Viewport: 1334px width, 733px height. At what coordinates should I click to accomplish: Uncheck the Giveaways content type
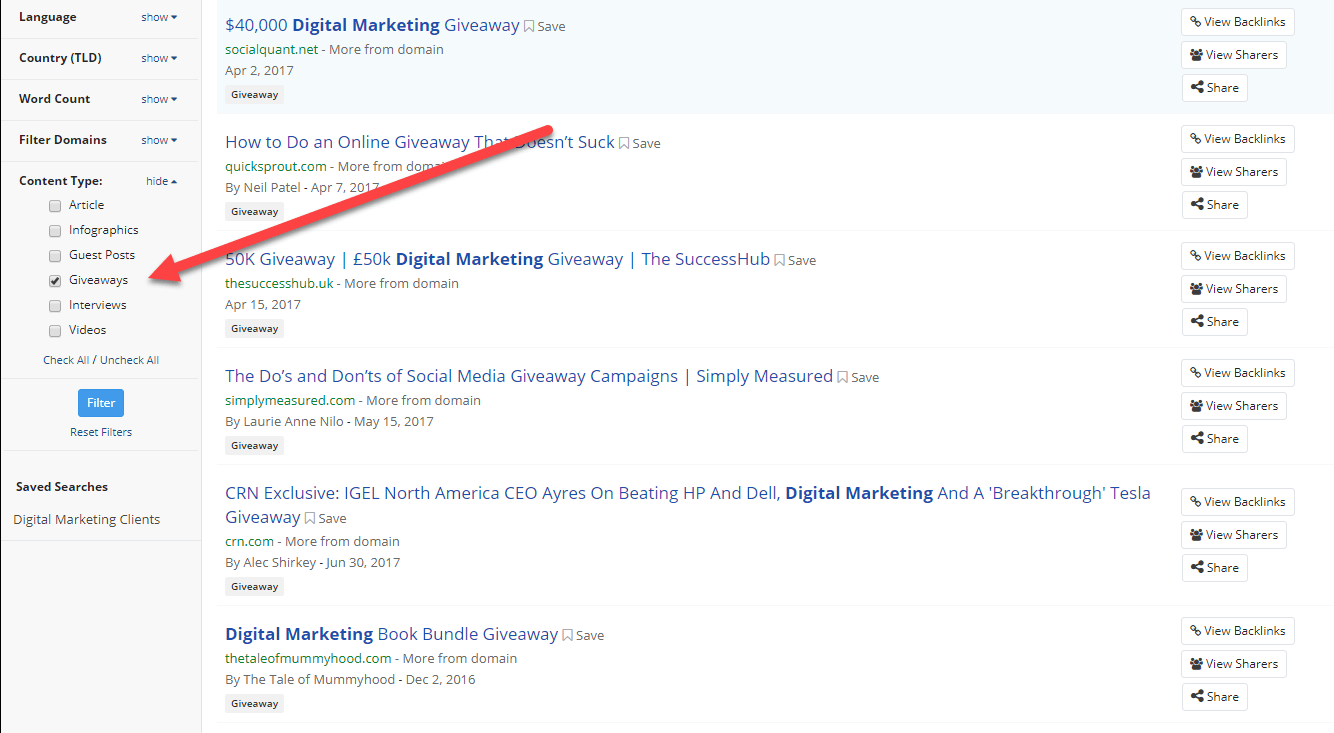pos(55,281)
